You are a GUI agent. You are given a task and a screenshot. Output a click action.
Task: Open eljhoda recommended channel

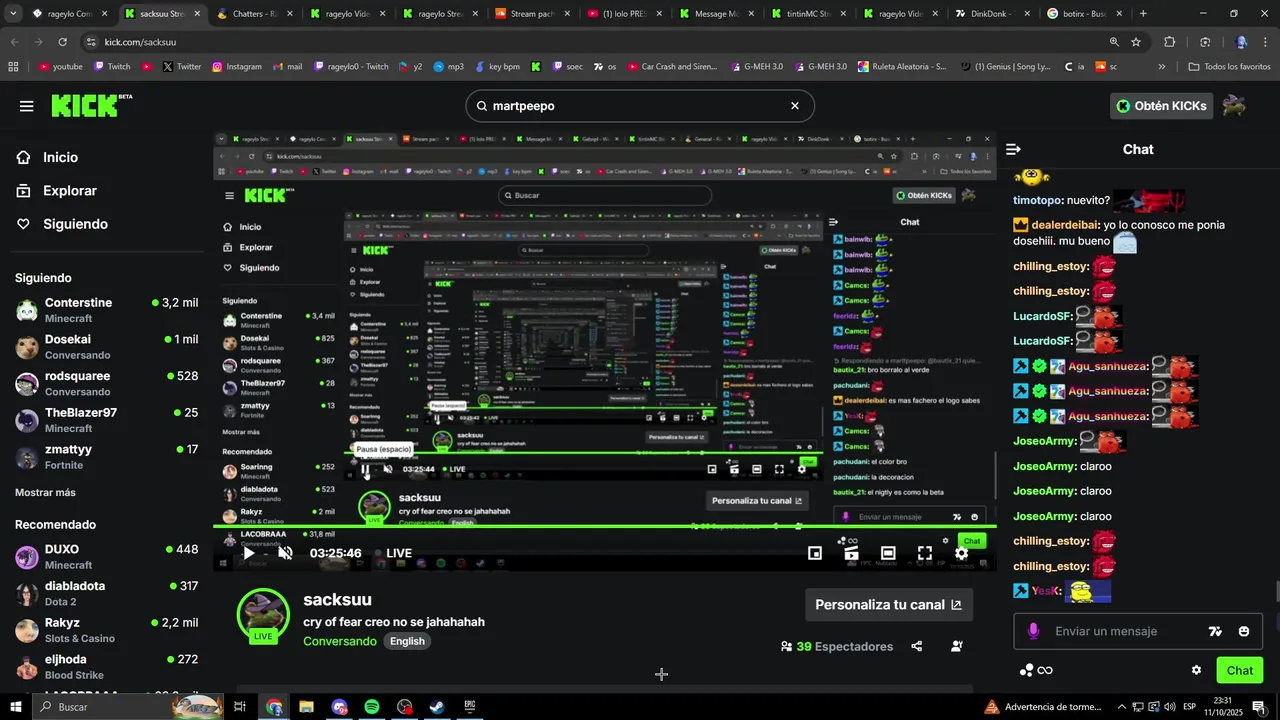(106, 667)
